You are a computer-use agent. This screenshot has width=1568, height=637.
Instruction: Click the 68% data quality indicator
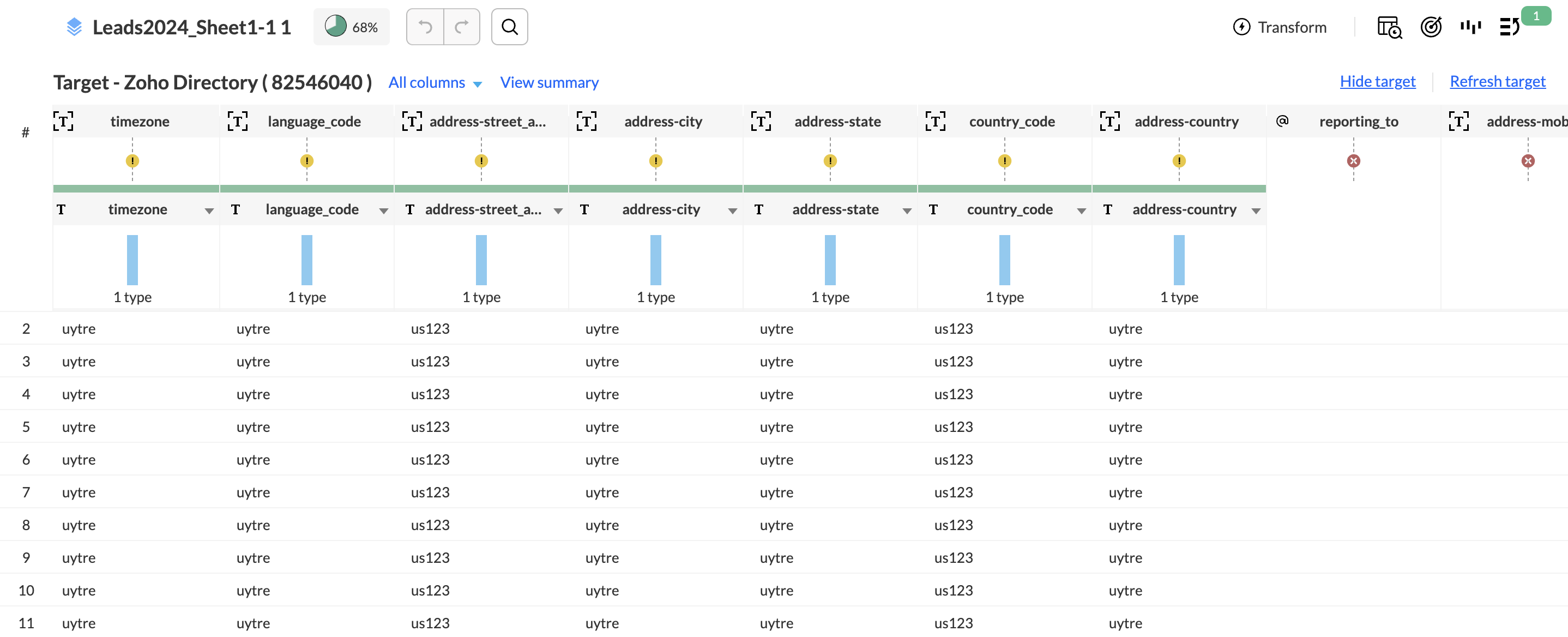351,27
